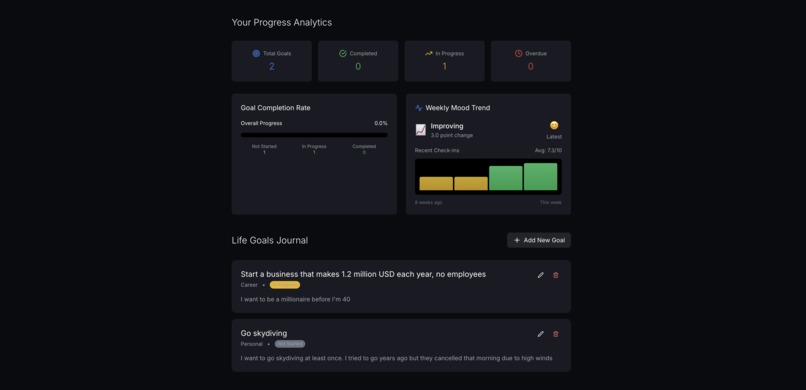
Task: Click the Start a business goal title
Action: pyautogui.click(x=363, y=274)
